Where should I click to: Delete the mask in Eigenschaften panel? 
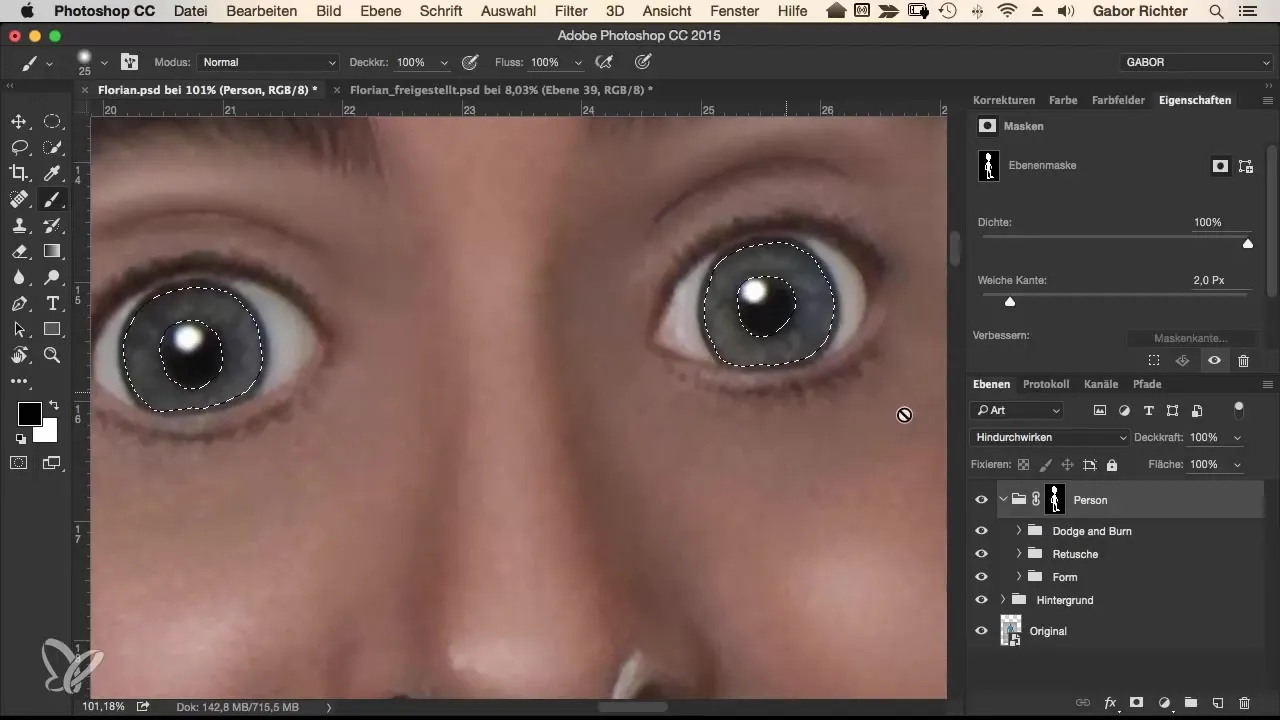coord(1243,361)
